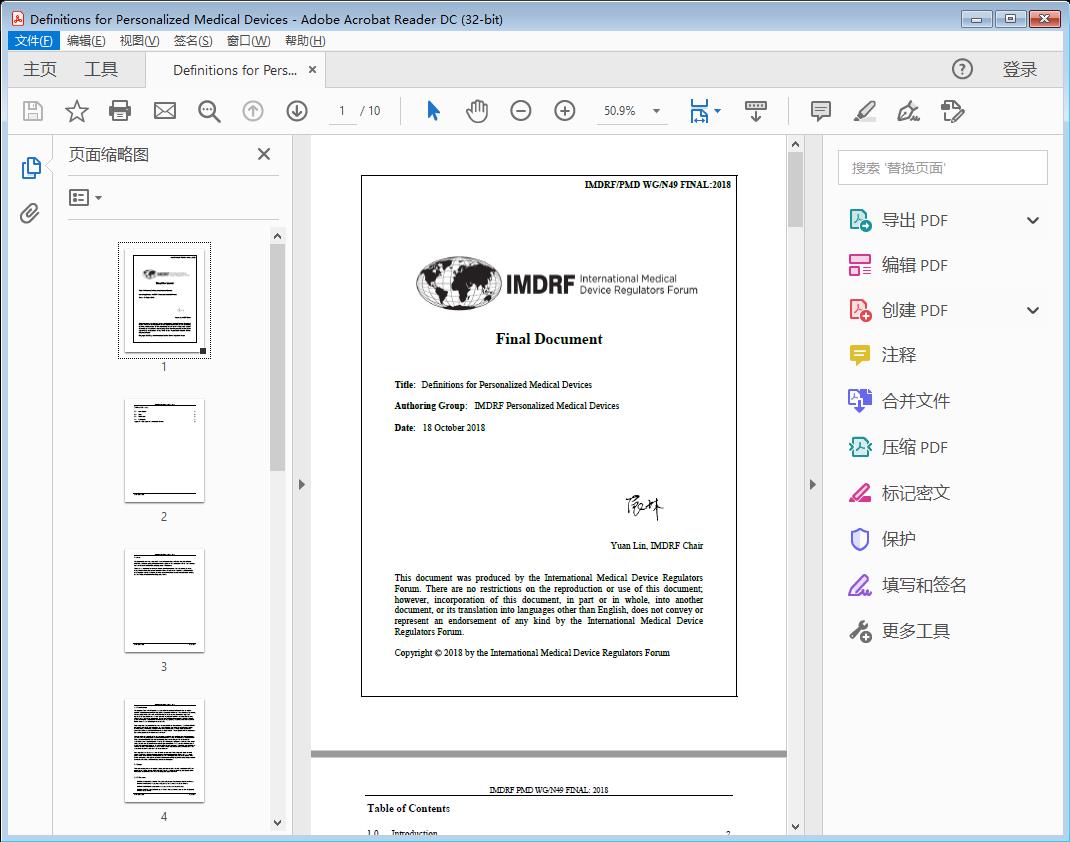Screen dimensions: 1070x842
Task: Toggle the page thumbnails panel icon
Action: pos(30,168)
